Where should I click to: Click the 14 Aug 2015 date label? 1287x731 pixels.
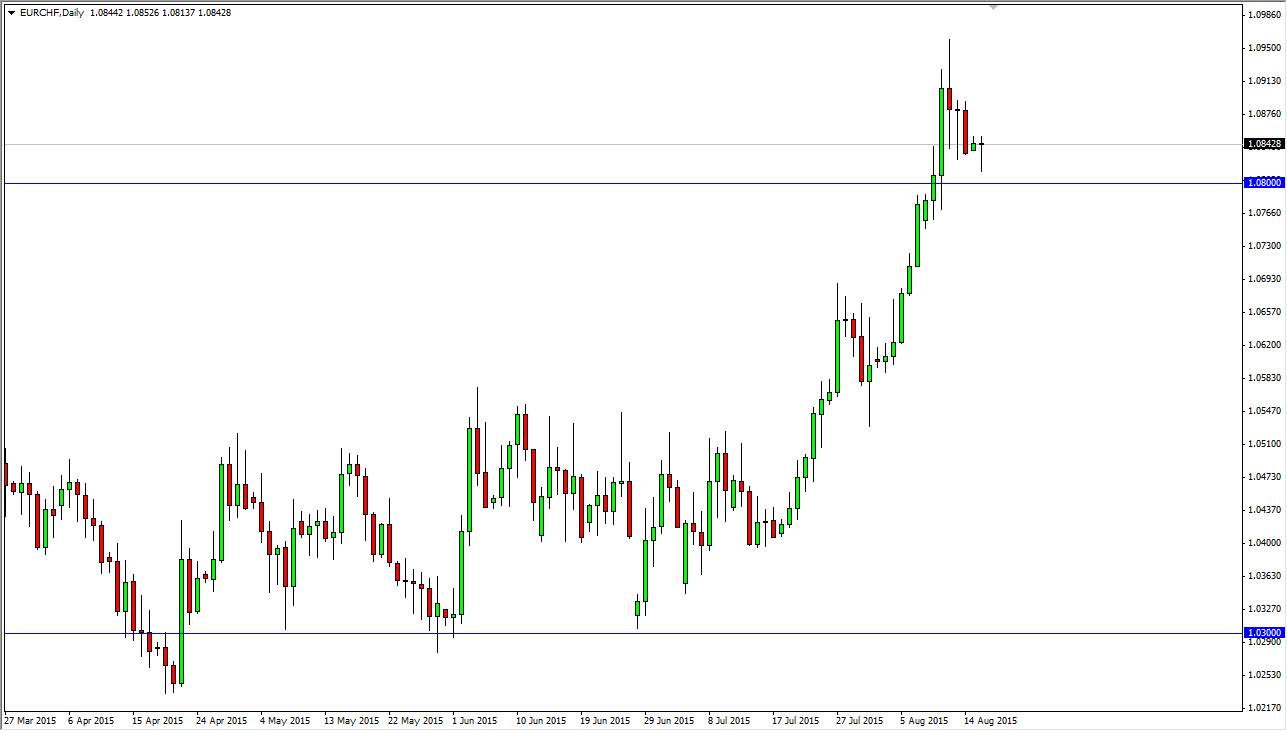pos(991,720)
